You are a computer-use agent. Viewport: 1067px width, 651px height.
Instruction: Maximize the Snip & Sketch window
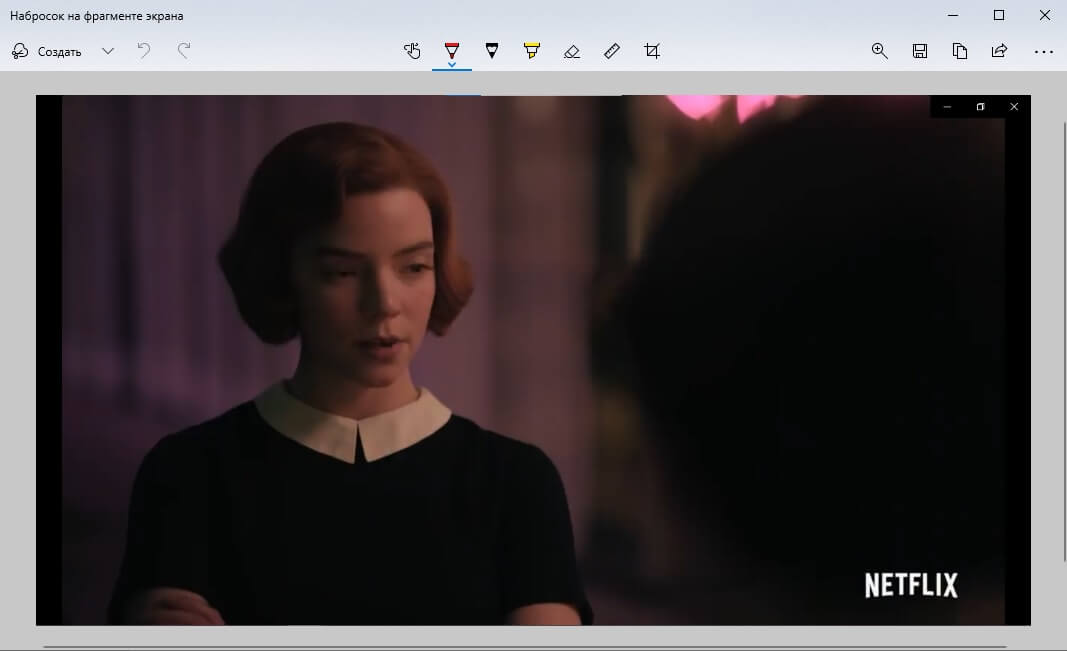pos(999,15)
